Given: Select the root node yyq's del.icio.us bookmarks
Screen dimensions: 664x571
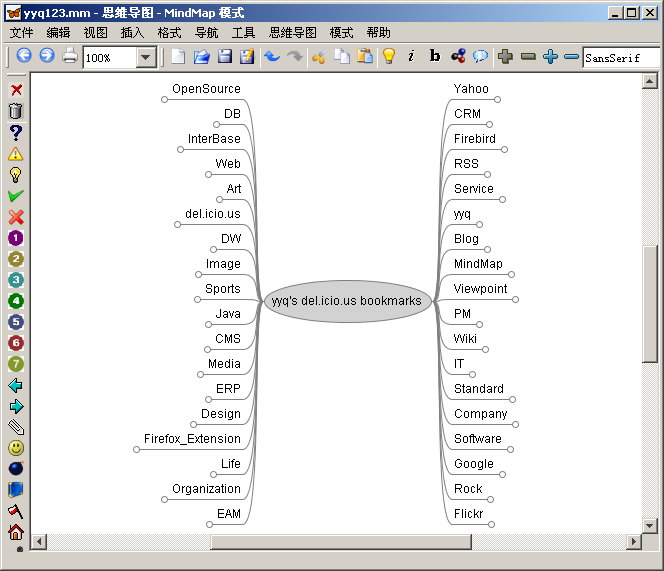Looking at the screenshot, I should pyautogui.click(x=347, y=301).
